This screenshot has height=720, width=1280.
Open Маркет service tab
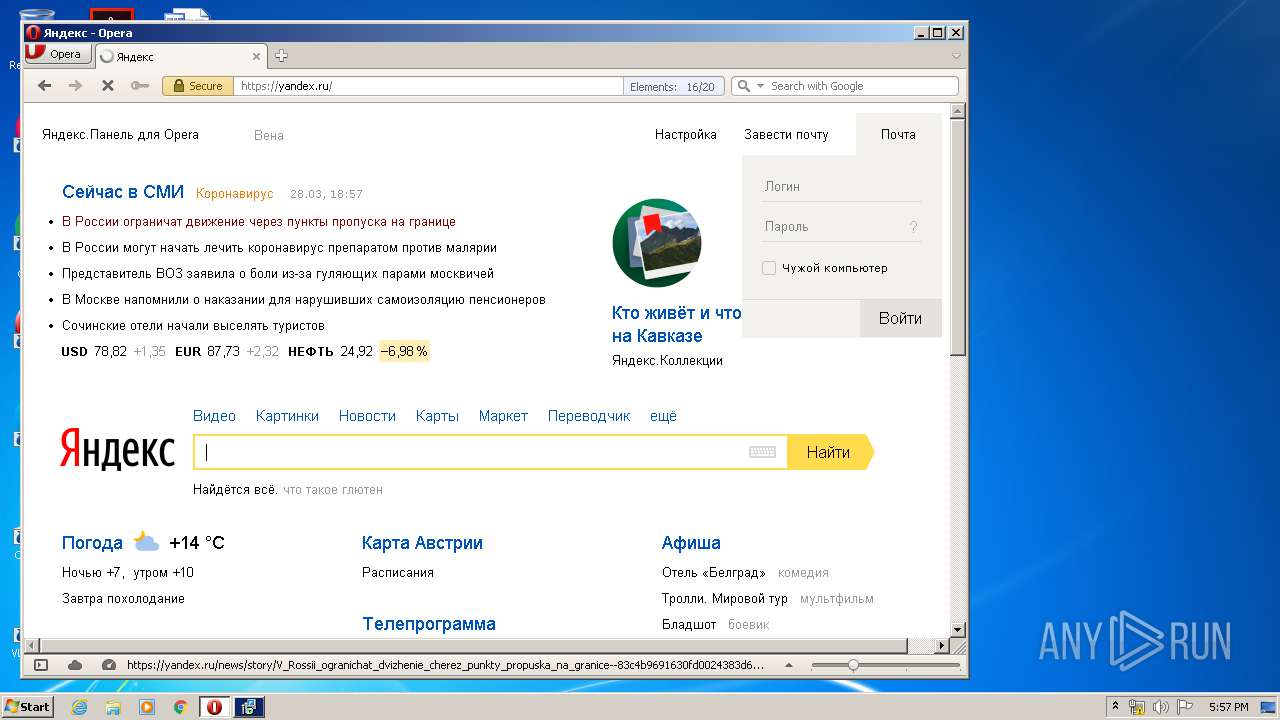[x=503, y=416]
